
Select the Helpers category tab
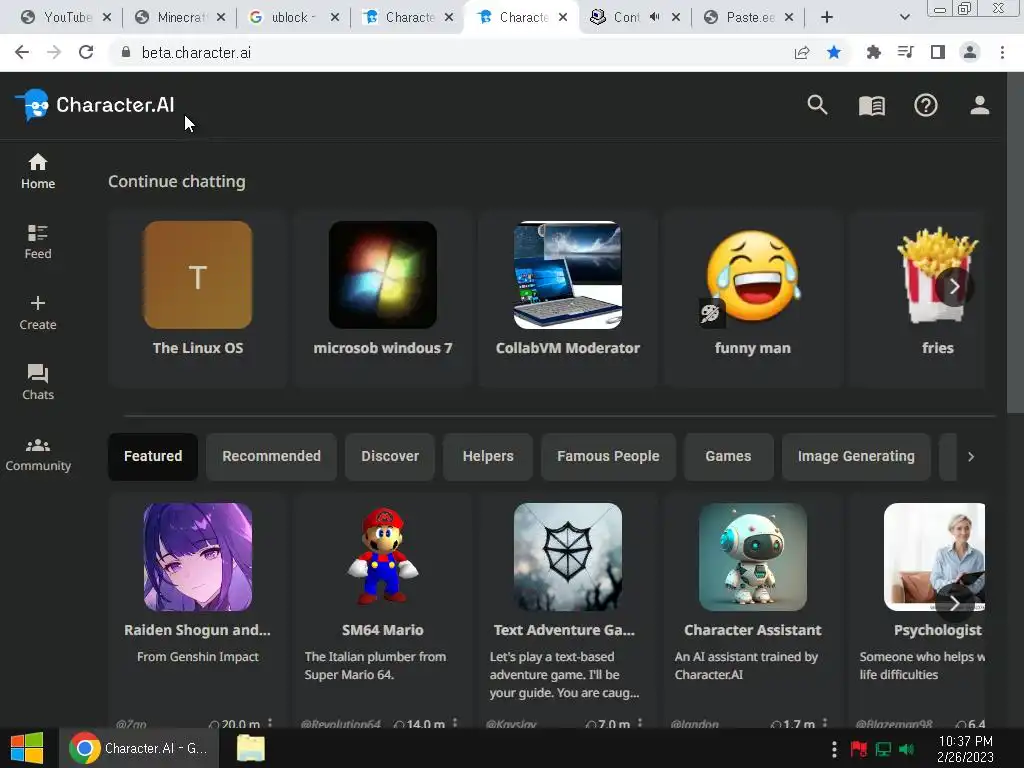point(488,456)
